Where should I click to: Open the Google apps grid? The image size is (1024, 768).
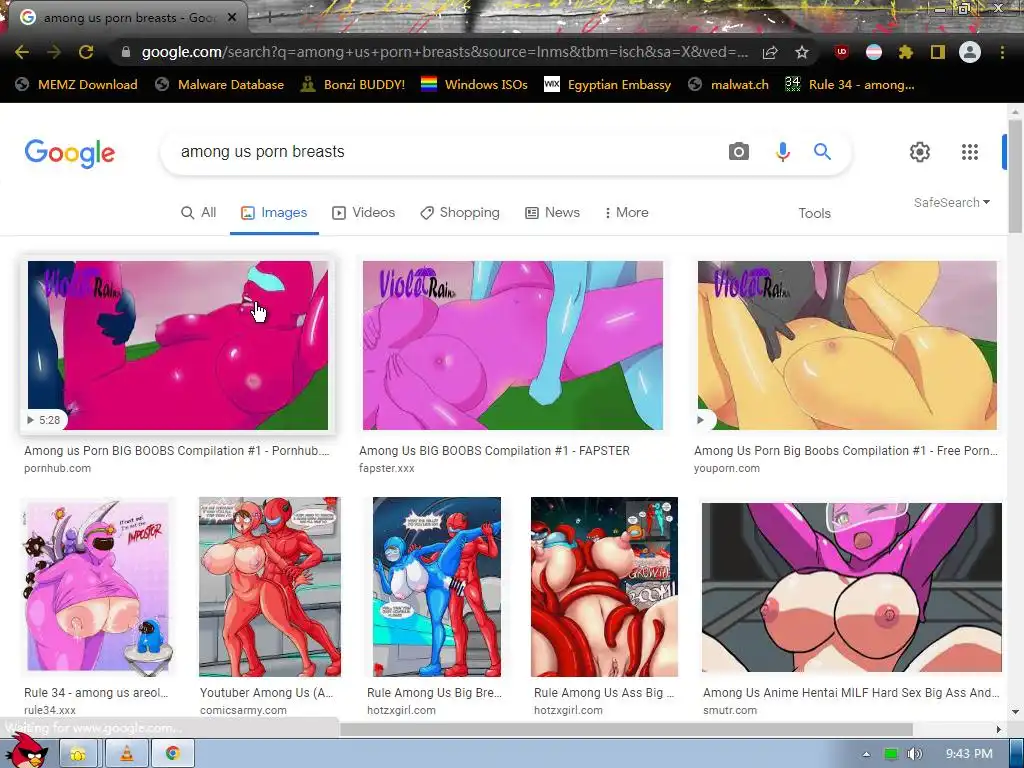[970, 152]
